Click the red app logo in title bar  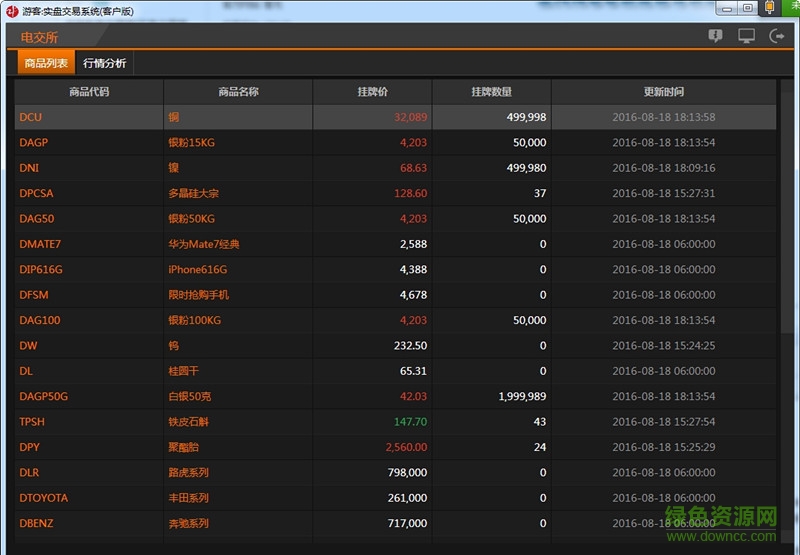(x=12, y=11)
